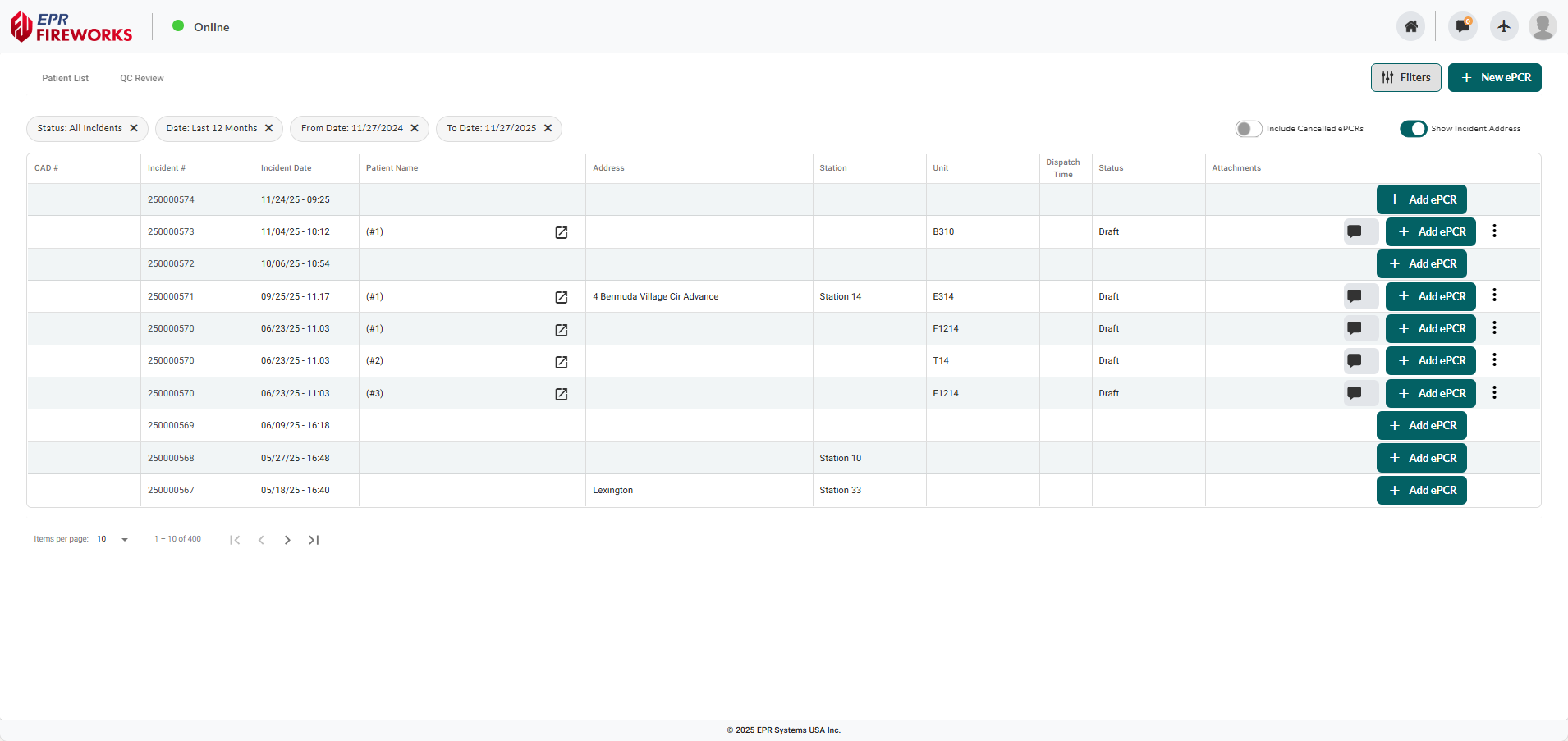Screen dimensions: 1568x741
Task: Expand the three-dot menu for incident 250000571
Action: [x=1494, y=295]
